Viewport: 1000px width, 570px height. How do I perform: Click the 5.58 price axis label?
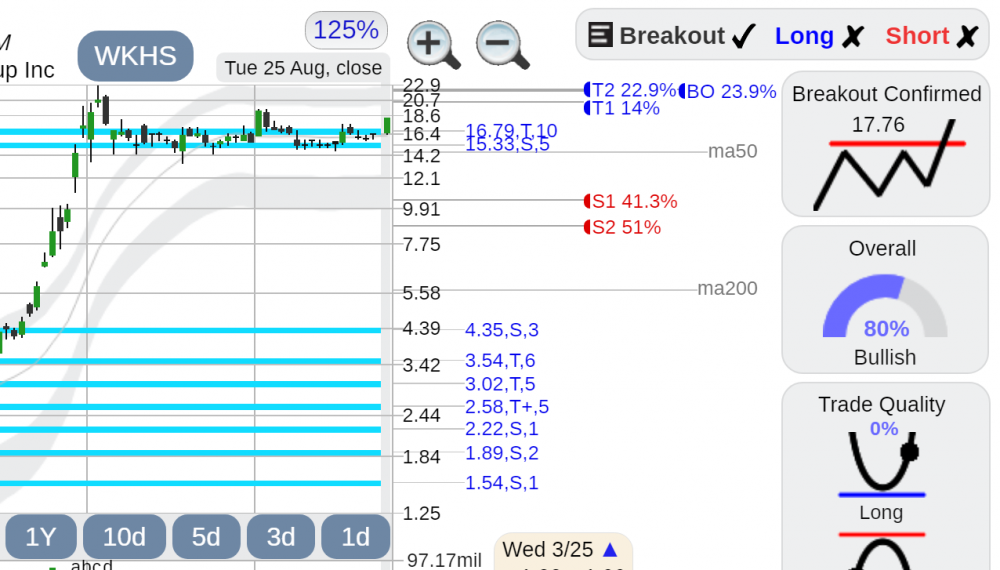pos(422,293)
